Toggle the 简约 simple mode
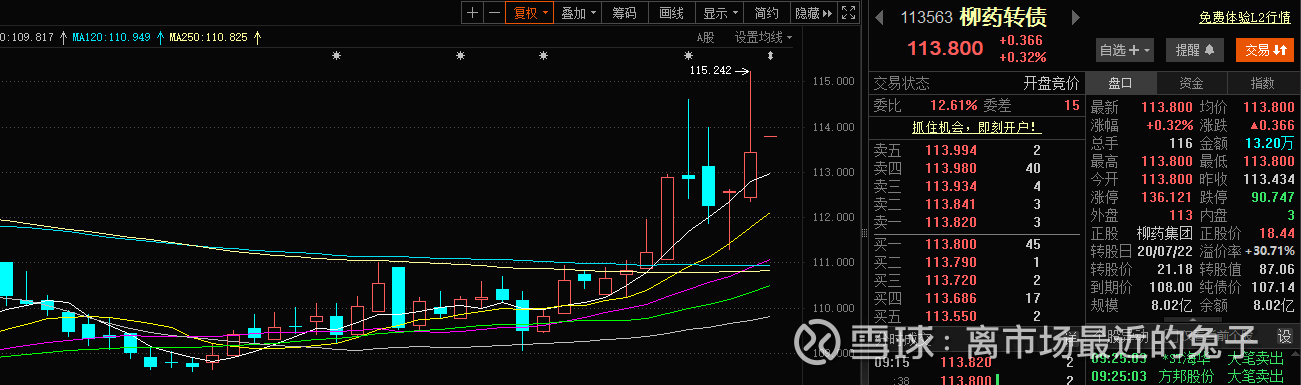 click(x=767, y=13)
